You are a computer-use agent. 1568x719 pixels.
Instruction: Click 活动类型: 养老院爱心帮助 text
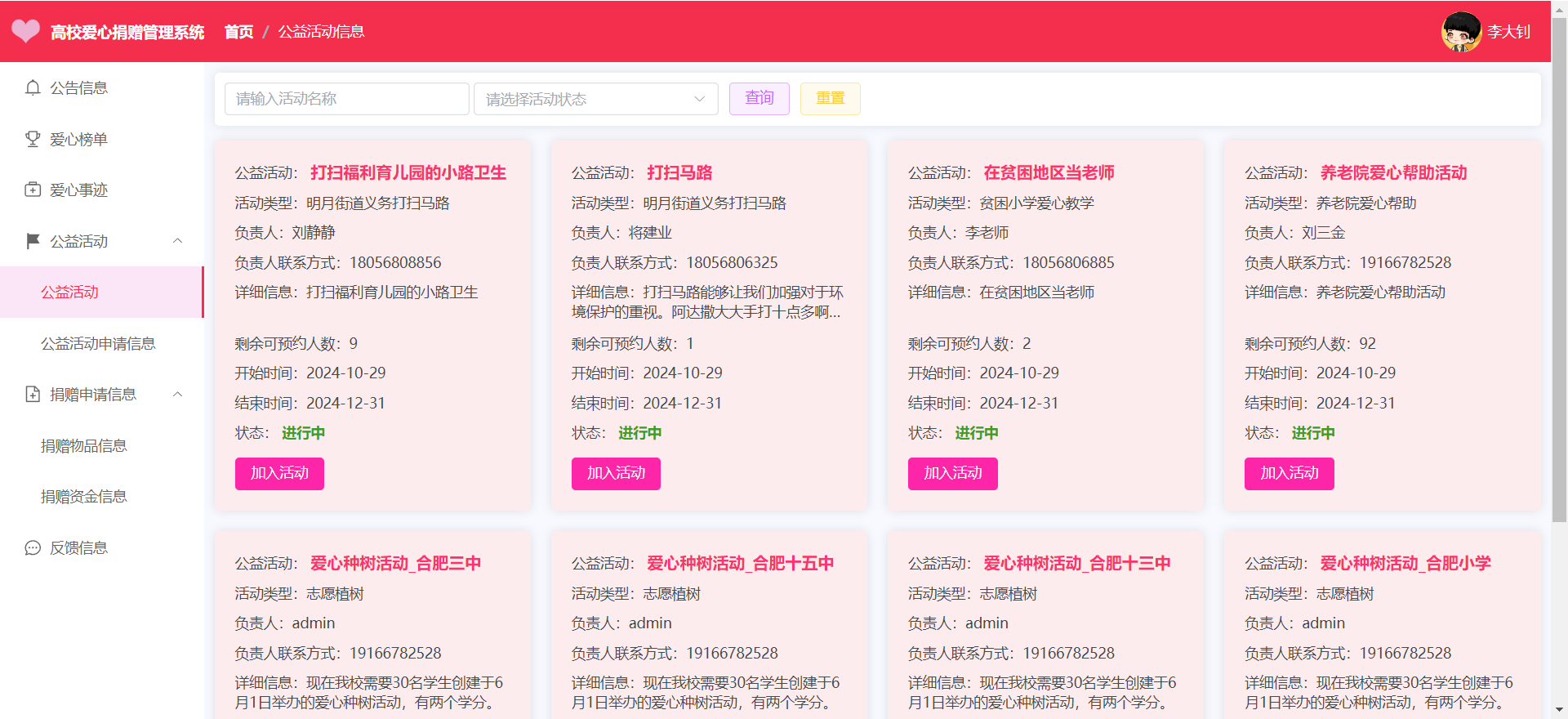1330,203
